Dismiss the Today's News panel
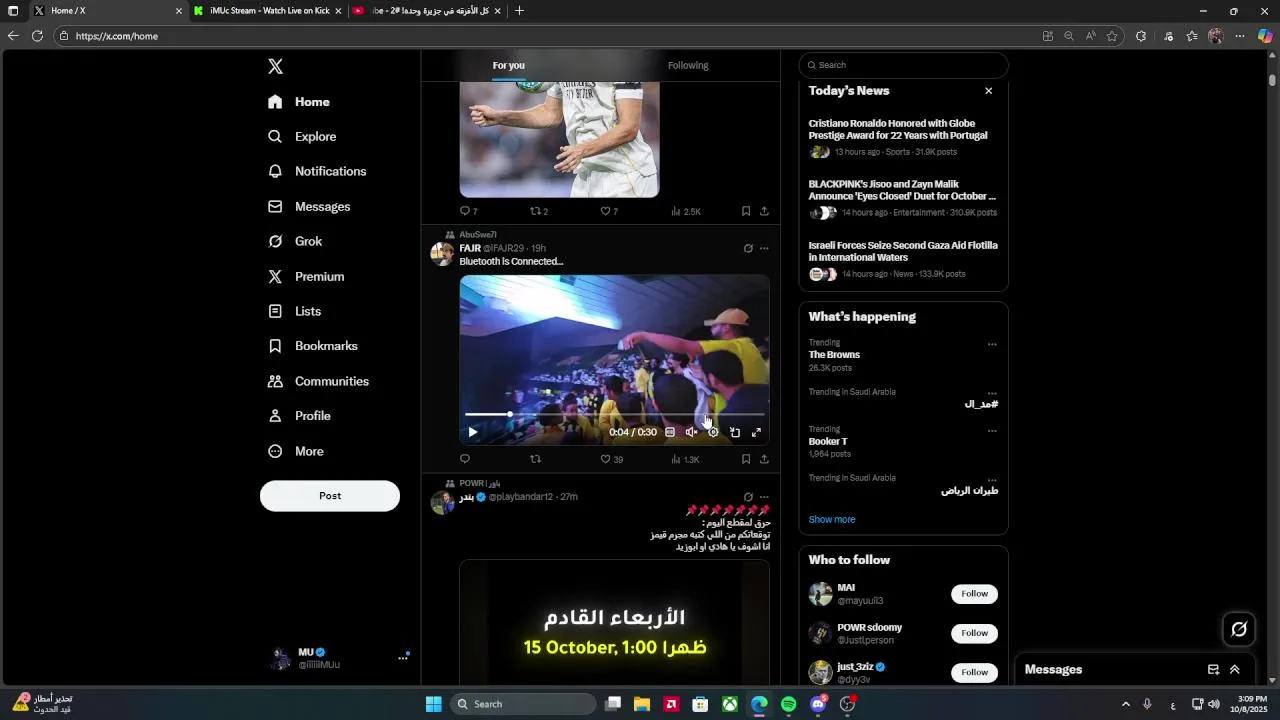The image size is (1280, 720). 988,91
